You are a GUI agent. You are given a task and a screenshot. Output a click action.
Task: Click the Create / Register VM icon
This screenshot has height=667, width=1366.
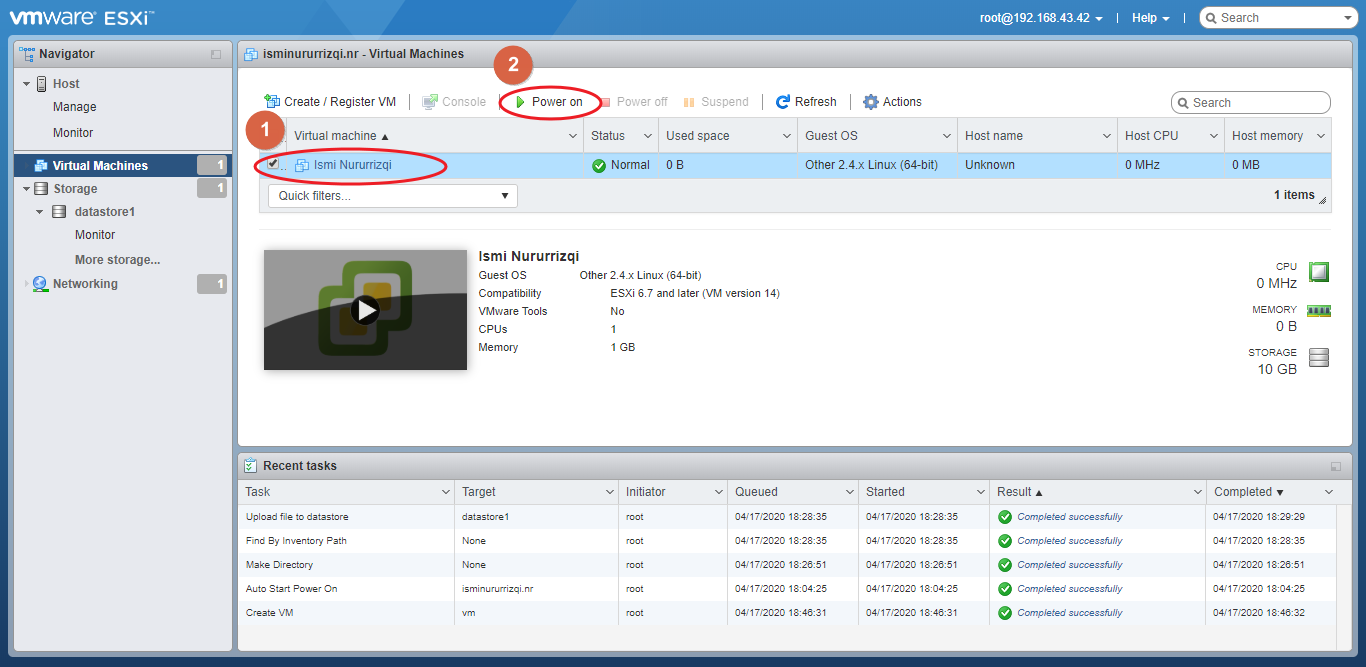pyautogui.click(x=271, y=101)
